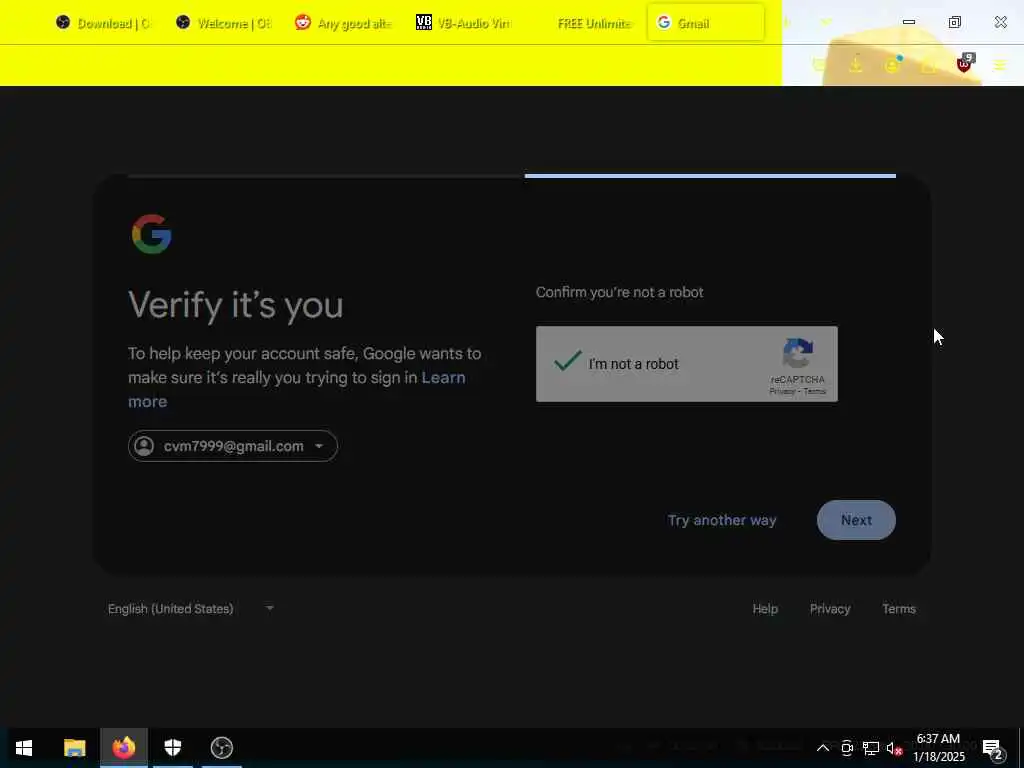The width and height of the screenshot is (1024, 768).
Task: Open Windows Security from taskbar
Action: [x=172, y=748]
